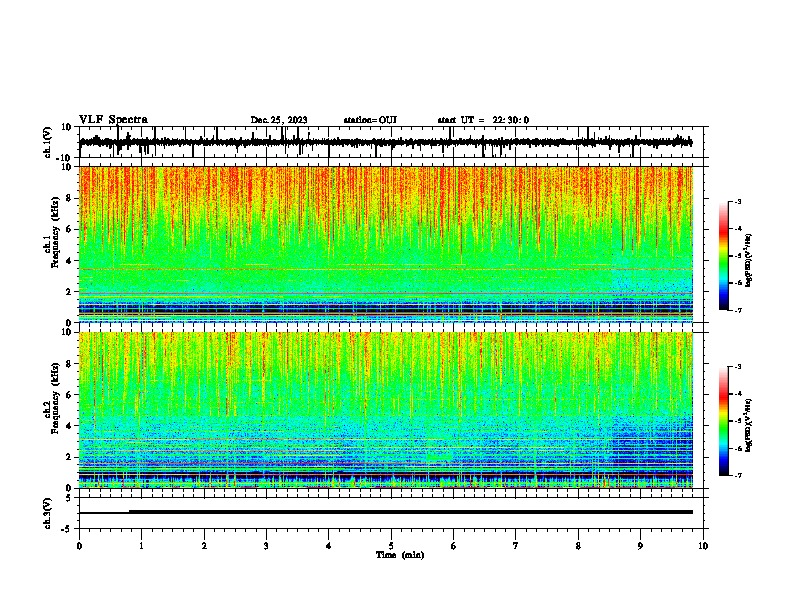Click time axis tick label "5"
The width and height of the screenshot is (792, 612).
[391, 546]
